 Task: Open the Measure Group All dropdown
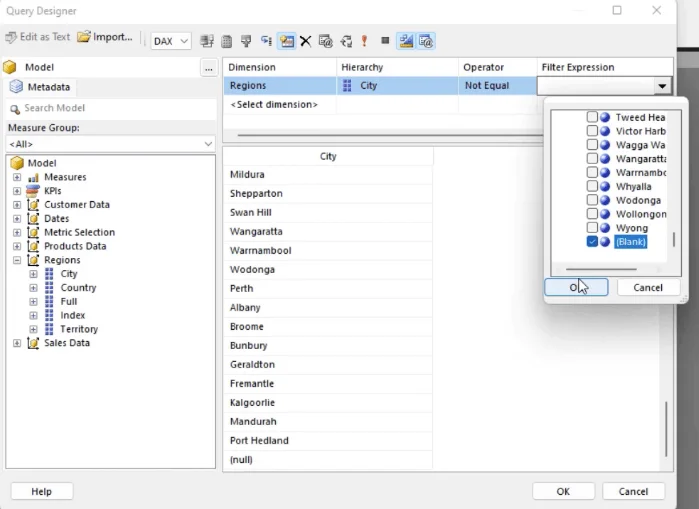click(x=110, y=144)
